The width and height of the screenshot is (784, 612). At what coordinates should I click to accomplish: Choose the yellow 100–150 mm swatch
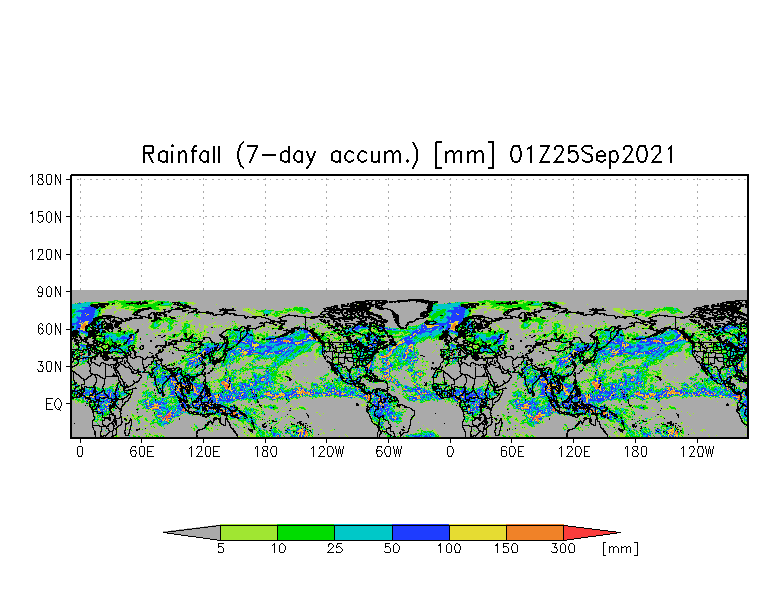click(x=478, y=532)
